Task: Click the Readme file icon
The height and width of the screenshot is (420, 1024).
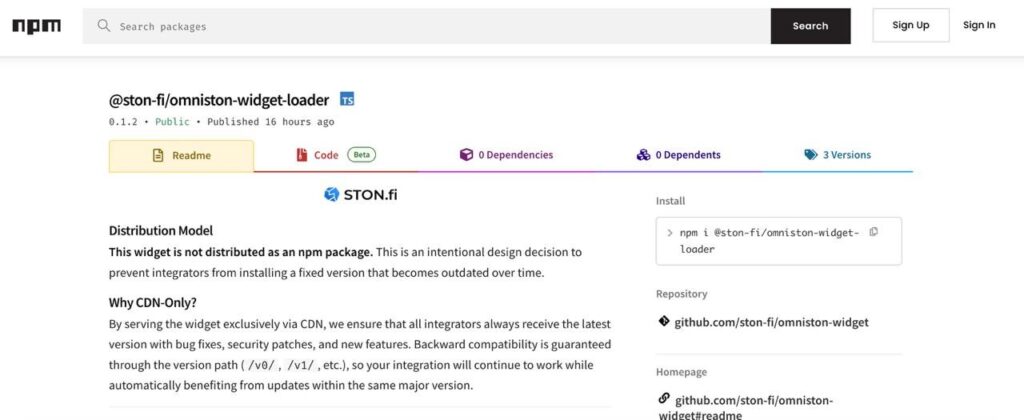Action: pos(157,155)
